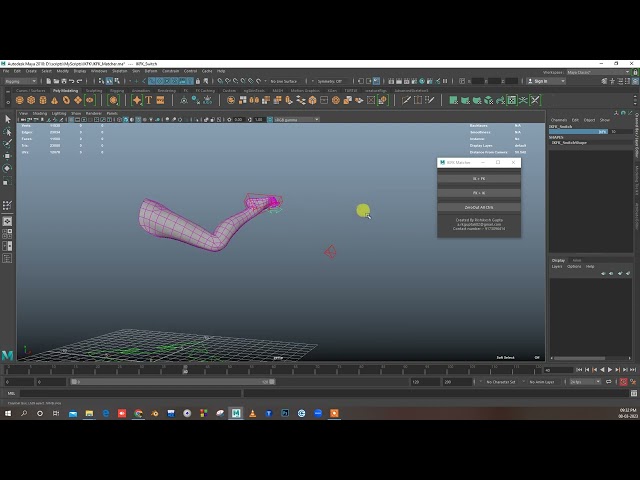640x480 pixels.
Task: Create a polygon cube from the shelf
Action: [x=31, y=100]
